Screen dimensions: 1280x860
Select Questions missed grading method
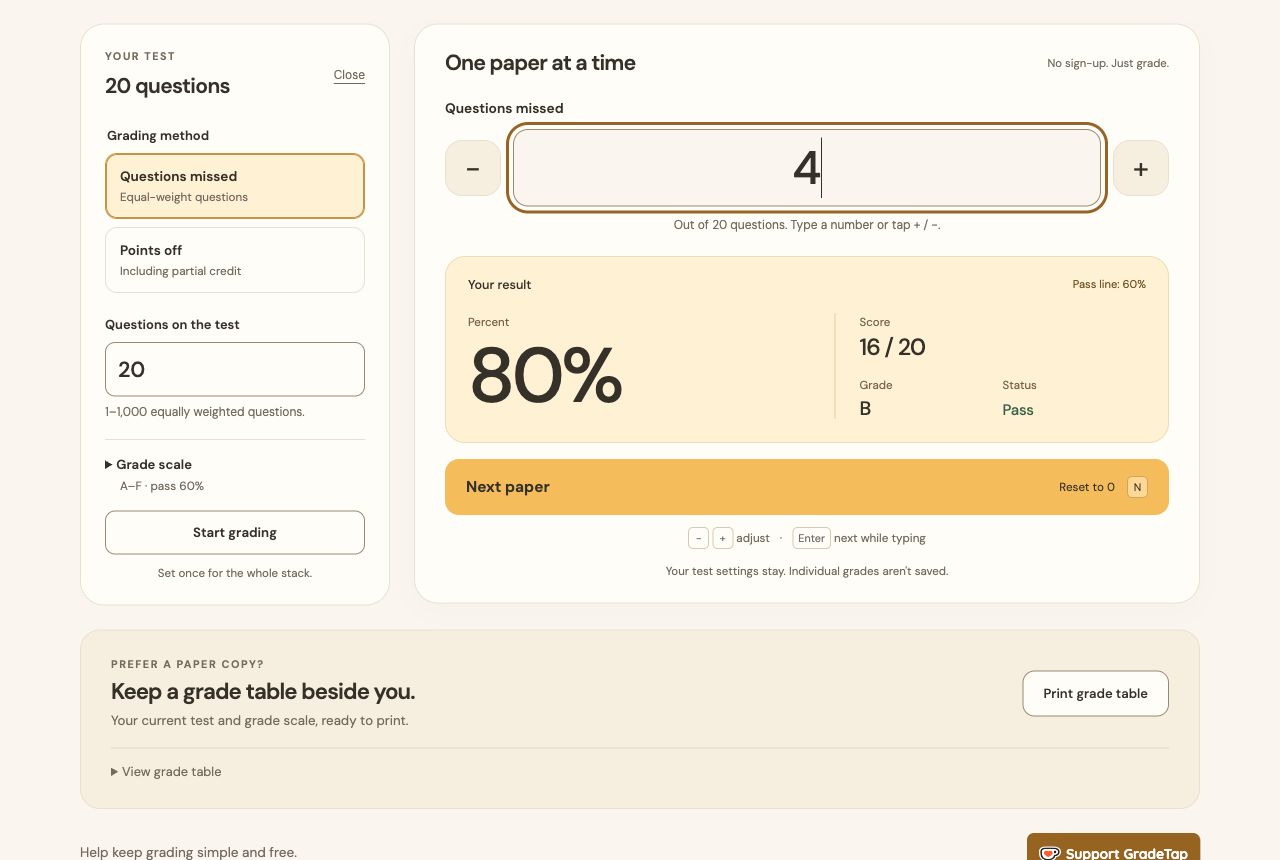[x=235, y=186]
